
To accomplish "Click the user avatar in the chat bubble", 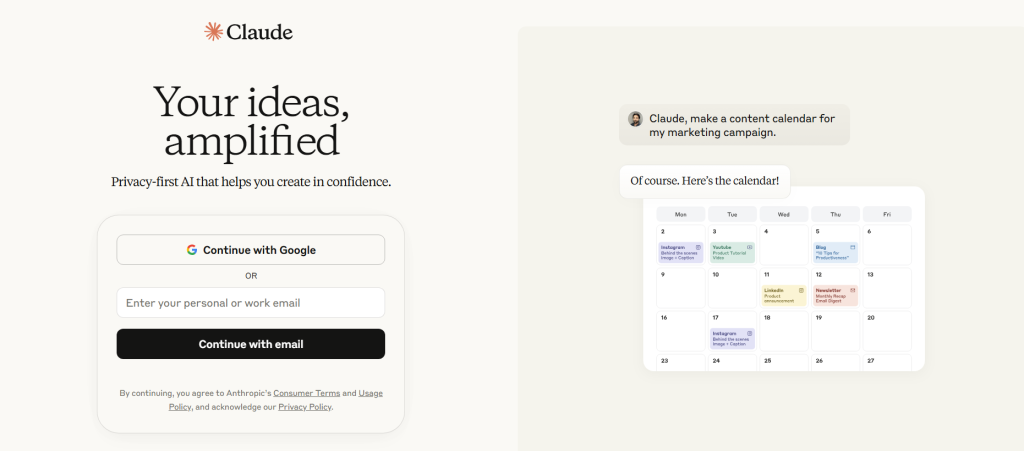I will click(635, 119).
